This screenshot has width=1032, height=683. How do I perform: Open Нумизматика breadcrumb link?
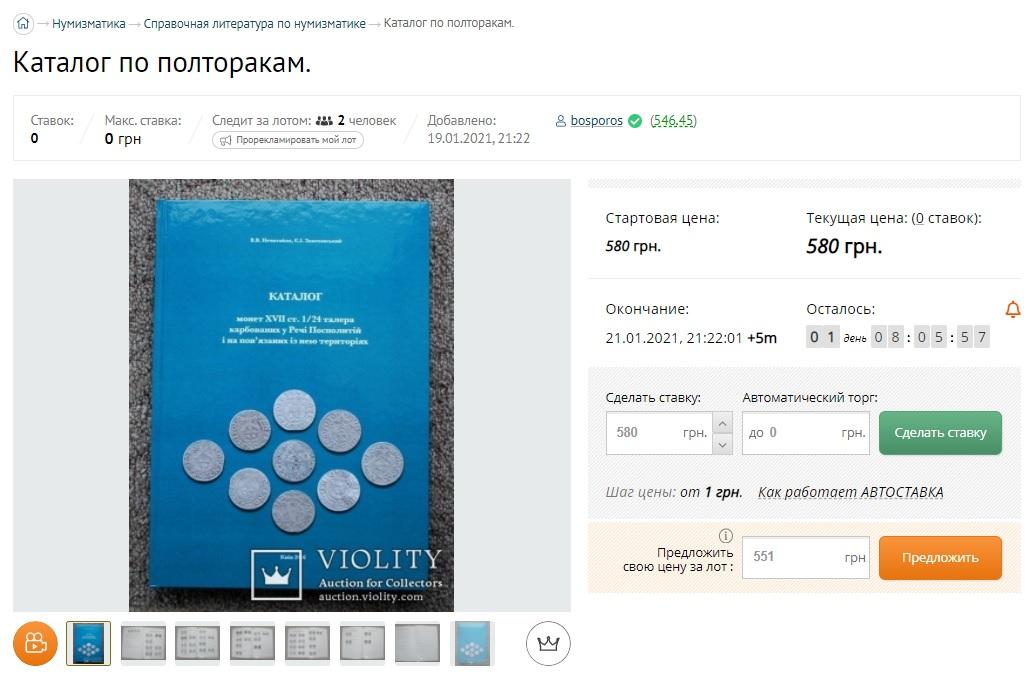click(x=89, y=24)
